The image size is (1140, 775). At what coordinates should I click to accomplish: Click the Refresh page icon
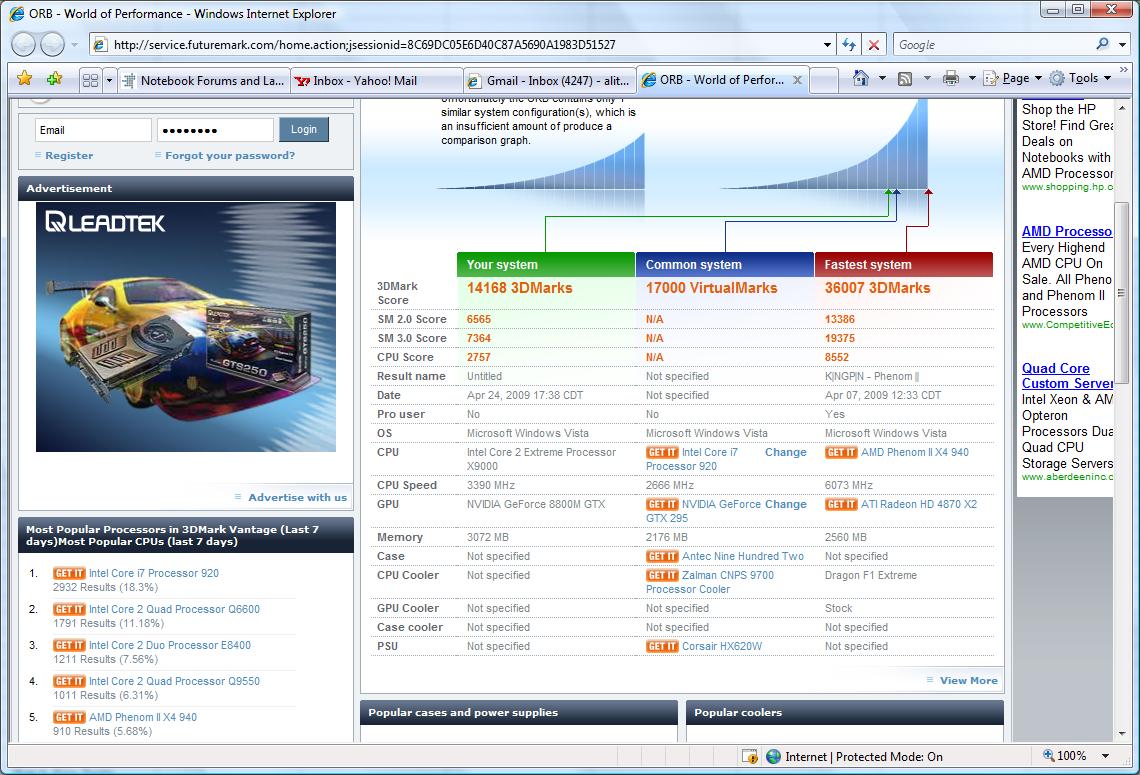(x=848, y=45)
